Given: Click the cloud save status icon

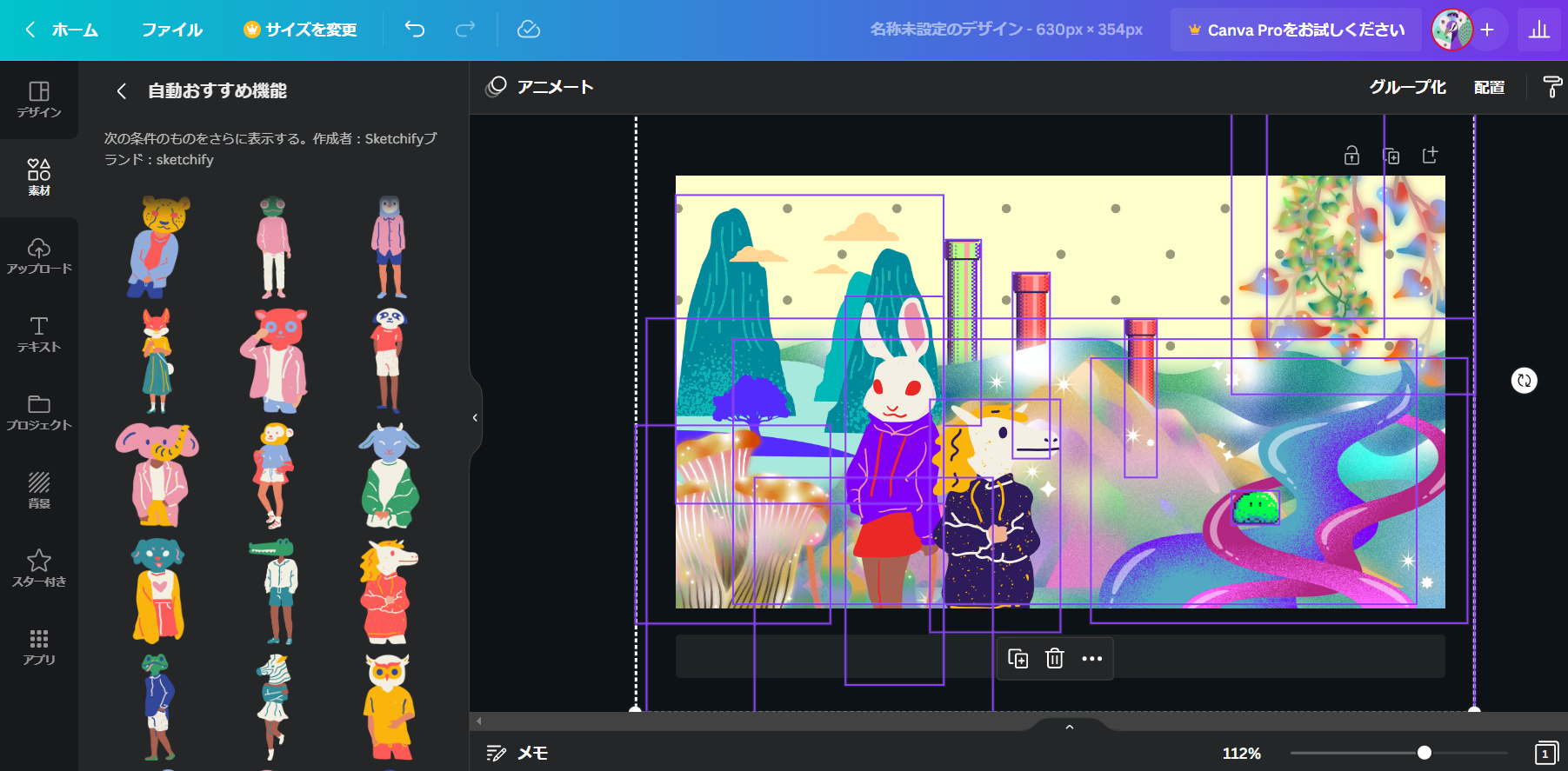Looking at the screenshot, I should tap(529, 30).
